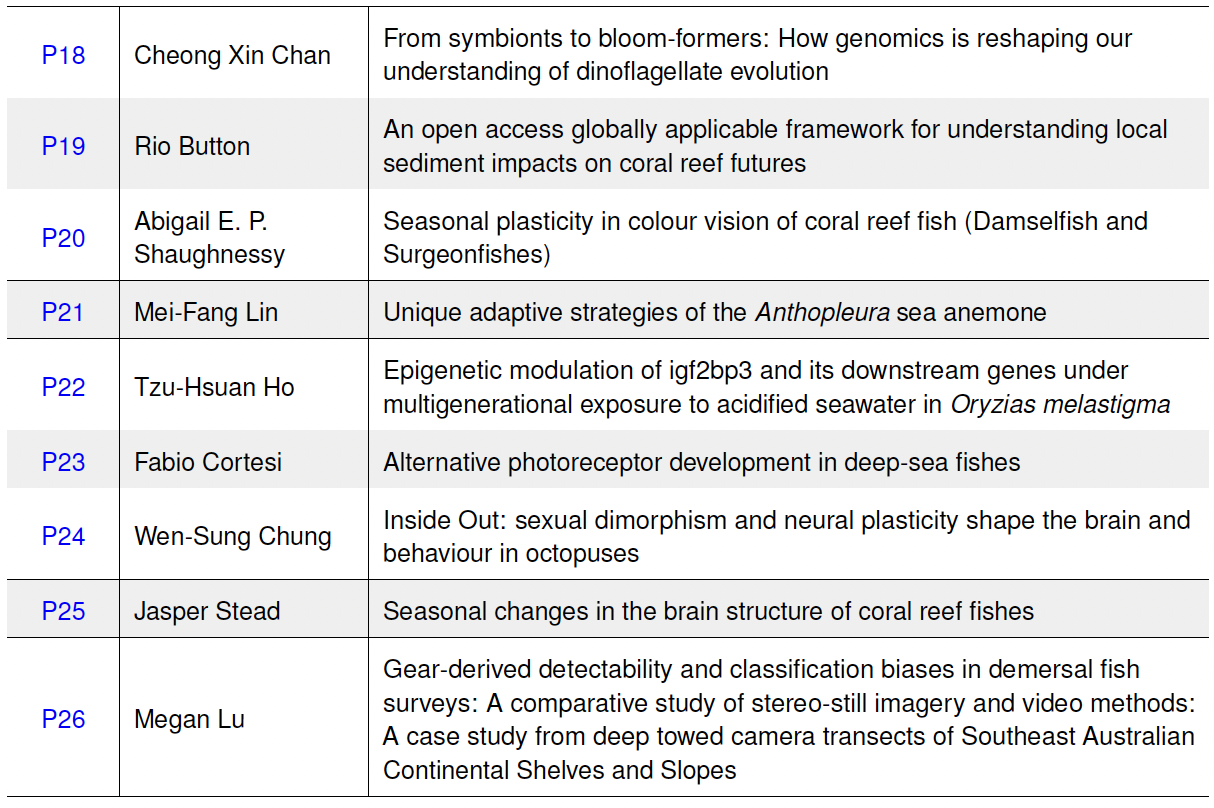Click the P23 poster link
Screen dimensions: 1214x808
pyautogui.click(x=63, y=462)
